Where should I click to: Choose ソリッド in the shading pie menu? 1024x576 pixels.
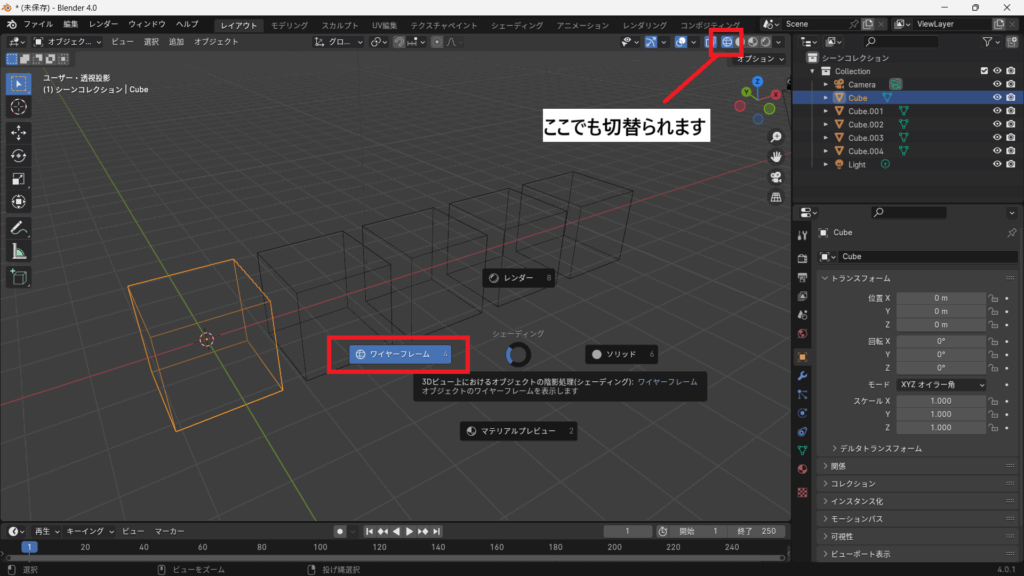[x=622, y=354]
